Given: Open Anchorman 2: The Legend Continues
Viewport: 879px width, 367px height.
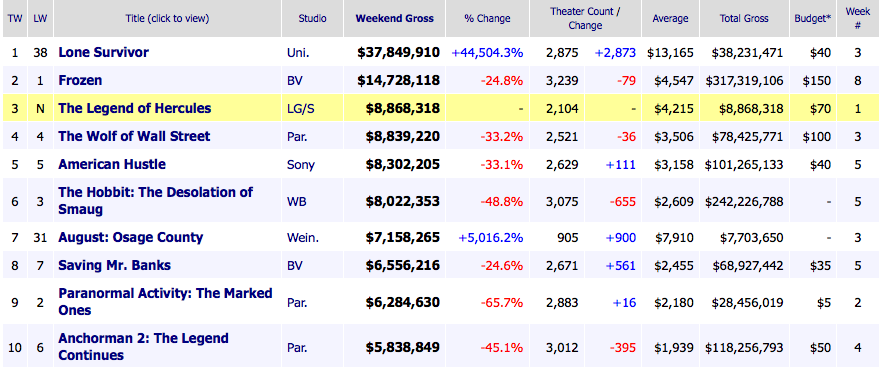Looking at the screenshot, I should point(144,346).
